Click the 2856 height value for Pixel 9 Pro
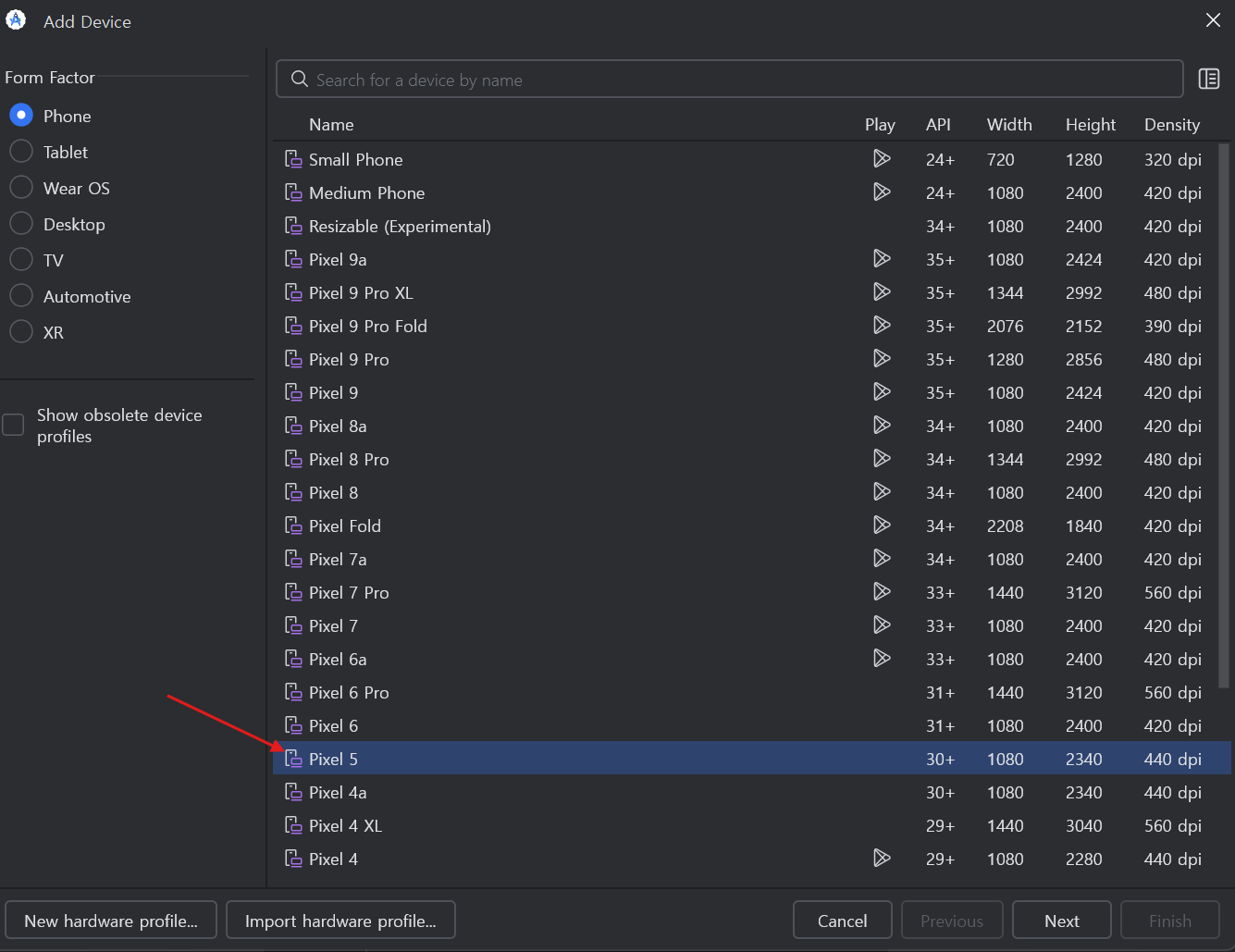This screenshot has height=952, width=1235. pos(1084,359)
